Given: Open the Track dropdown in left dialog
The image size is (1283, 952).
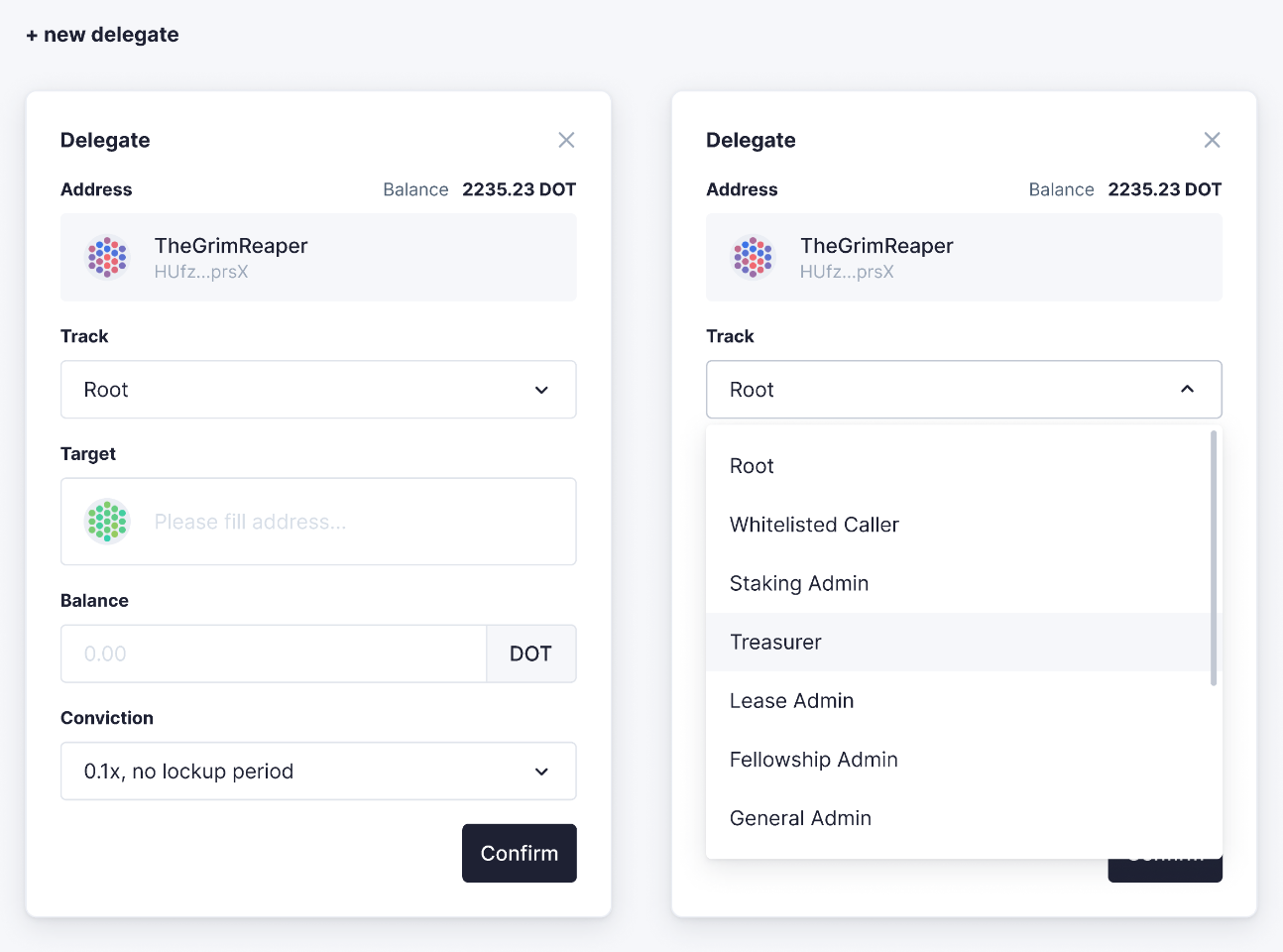Looking at the screenshot, I should [317, 390].
